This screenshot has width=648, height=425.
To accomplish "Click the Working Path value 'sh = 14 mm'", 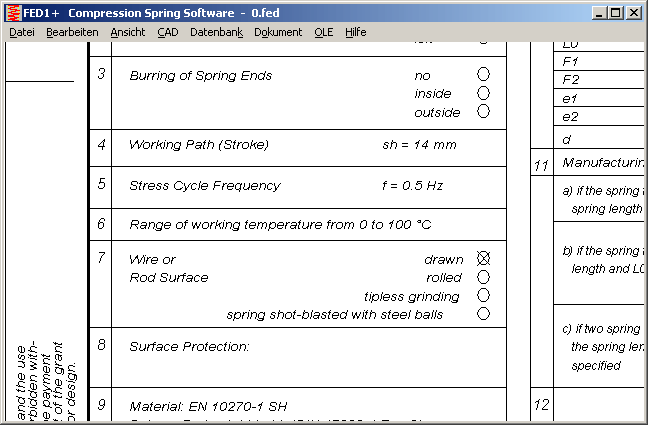I will 419,145.
